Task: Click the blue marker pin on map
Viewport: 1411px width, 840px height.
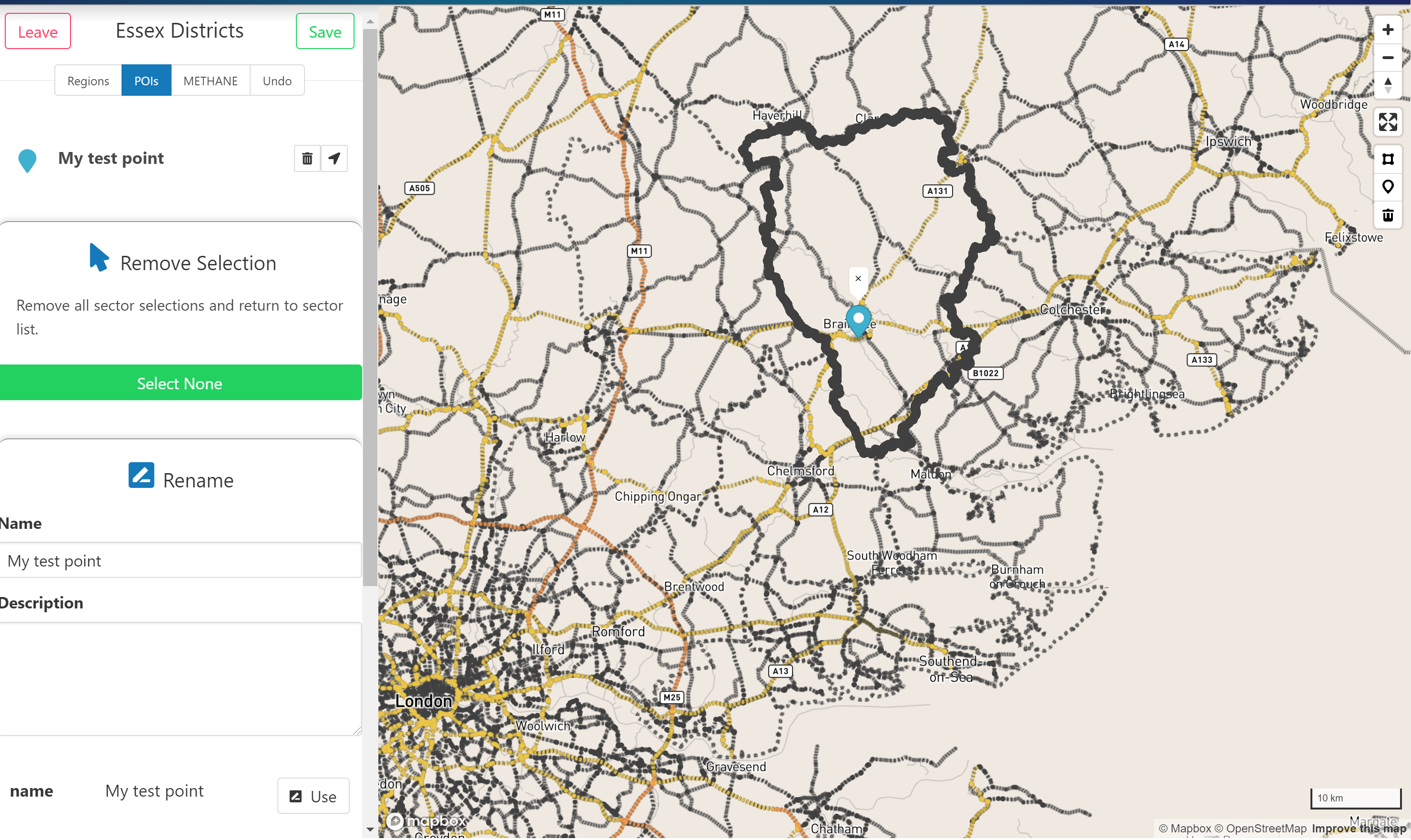Action: pos(858,319)
